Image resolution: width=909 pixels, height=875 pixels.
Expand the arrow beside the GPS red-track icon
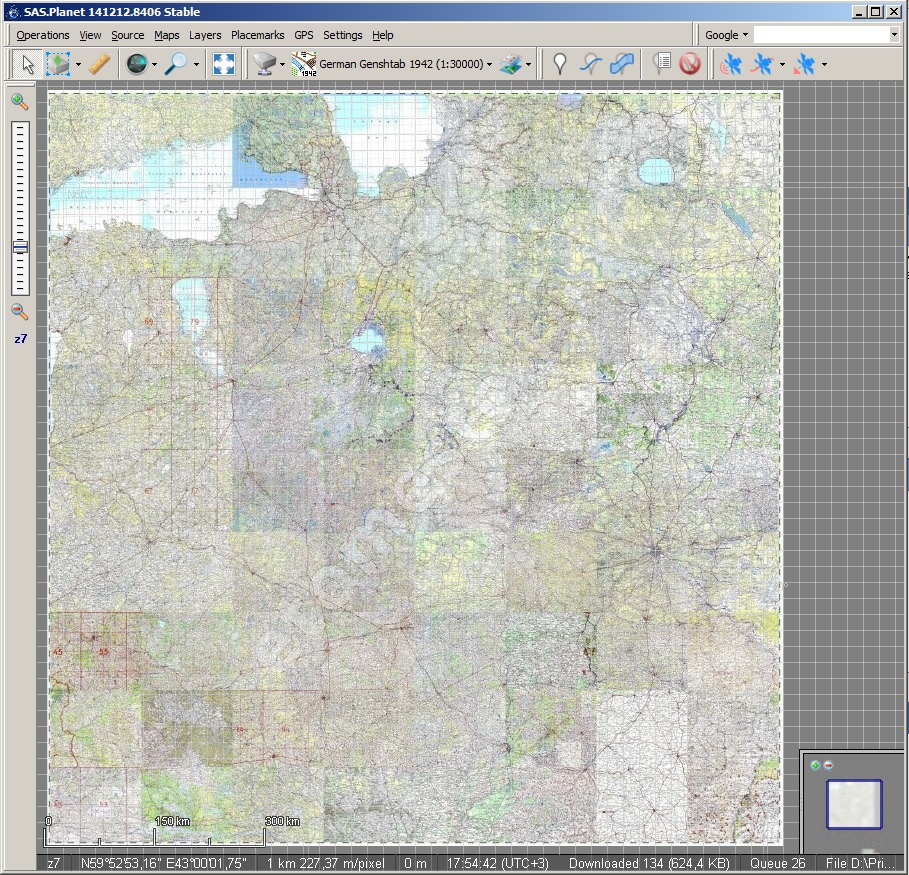point(782,64)
